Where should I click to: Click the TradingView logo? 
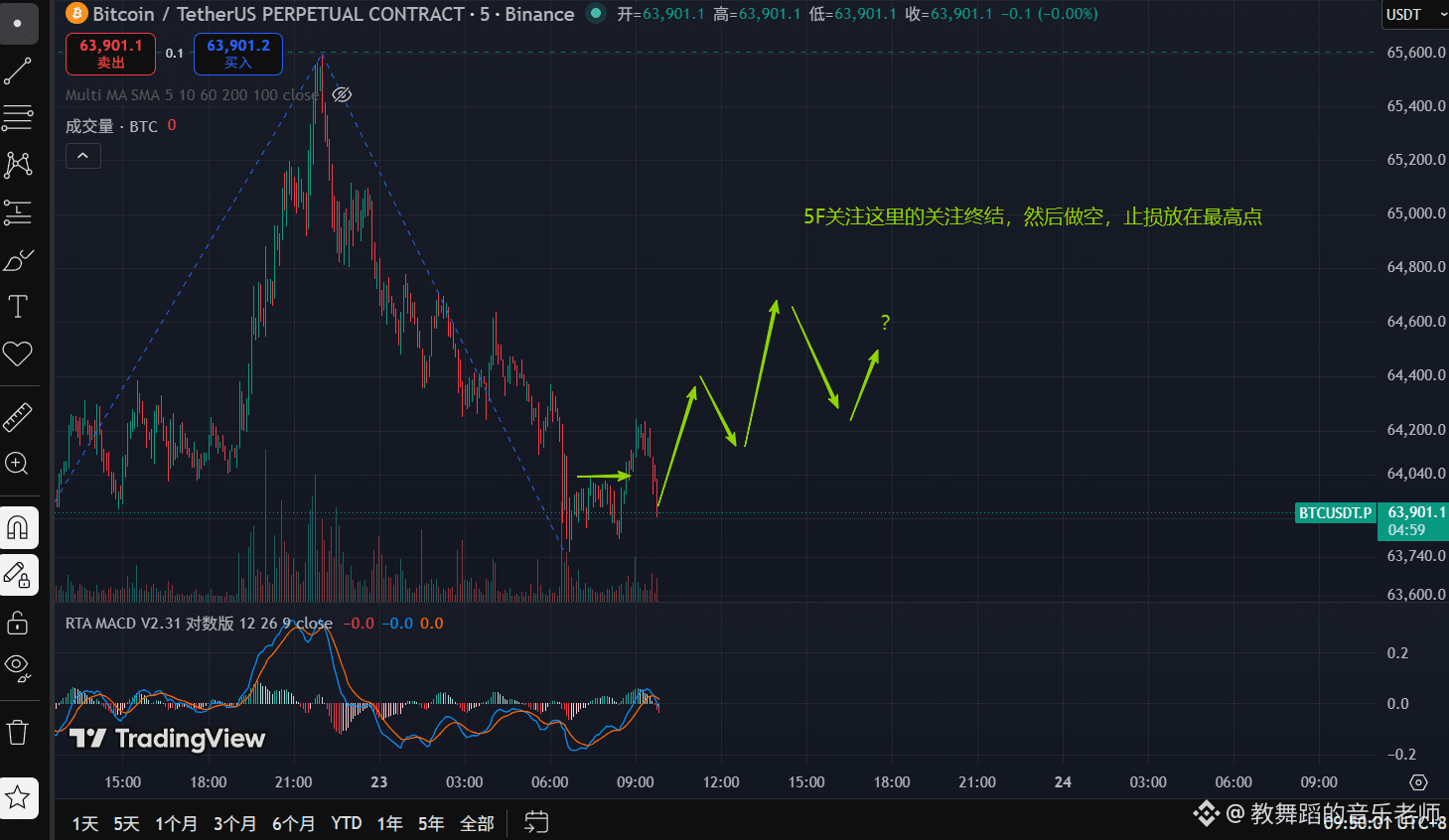167,738
